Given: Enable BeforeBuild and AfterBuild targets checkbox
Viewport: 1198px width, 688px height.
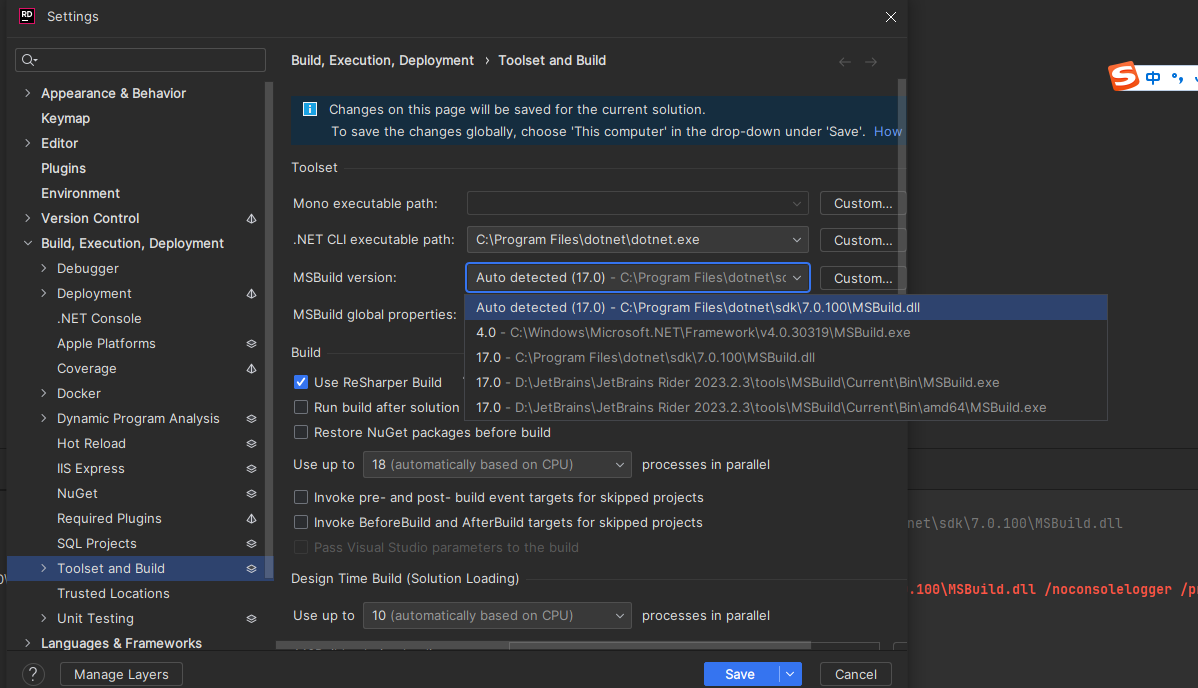Looking at the screenshot, I should 301,523.
